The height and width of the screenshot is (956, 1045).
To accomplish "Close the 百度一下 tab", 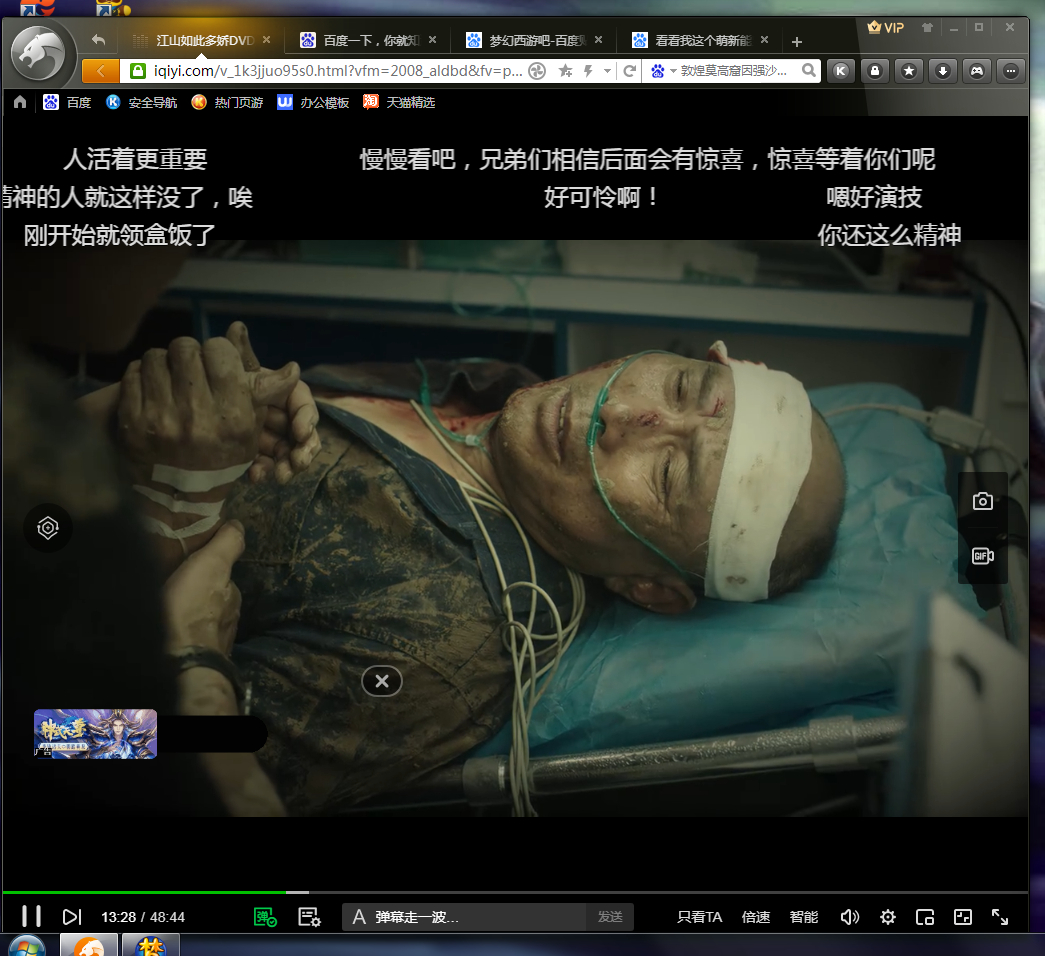I will coord(433,40).
